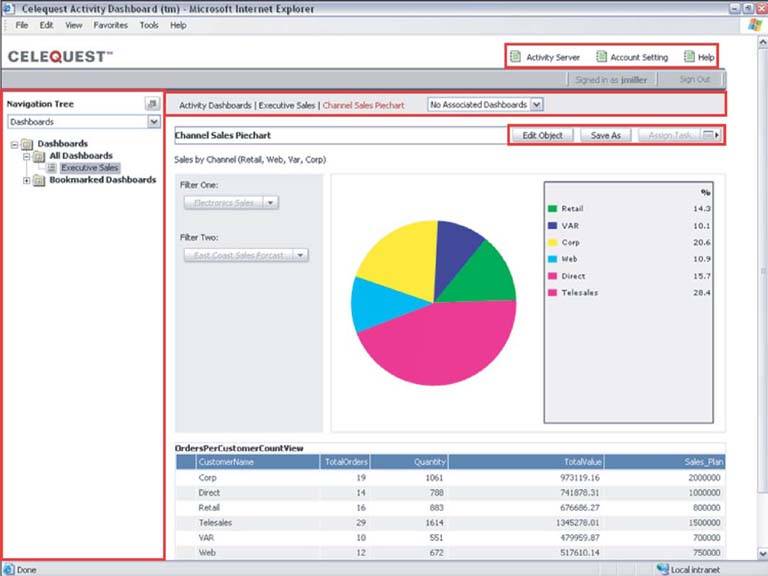Click the Executive Sales dashboard list icon
The width and height of the screenshot is (768, 576).
click(52, 168)
